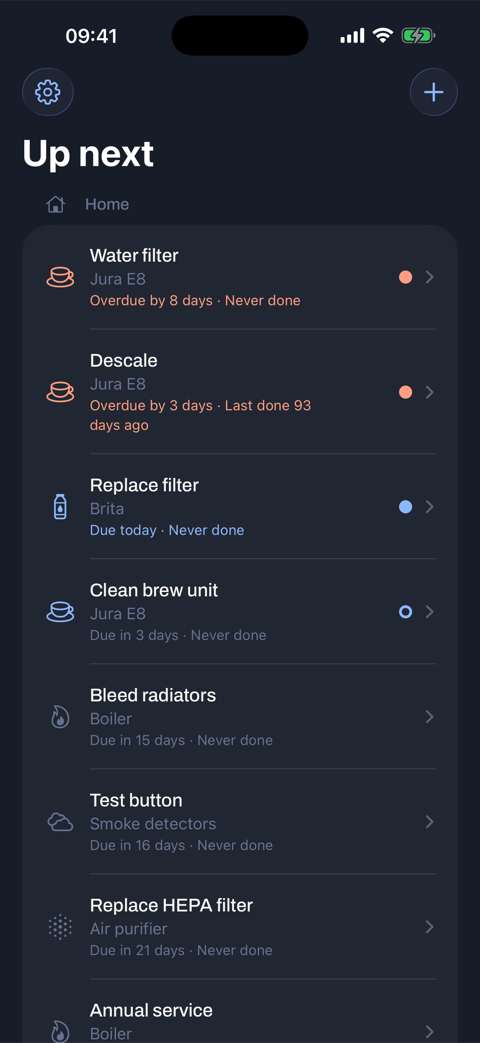The height and width of the screenshot is (1043, 480).
Task: Open Replace HEPA filter chevron arrow
Action: pos(429,927)
